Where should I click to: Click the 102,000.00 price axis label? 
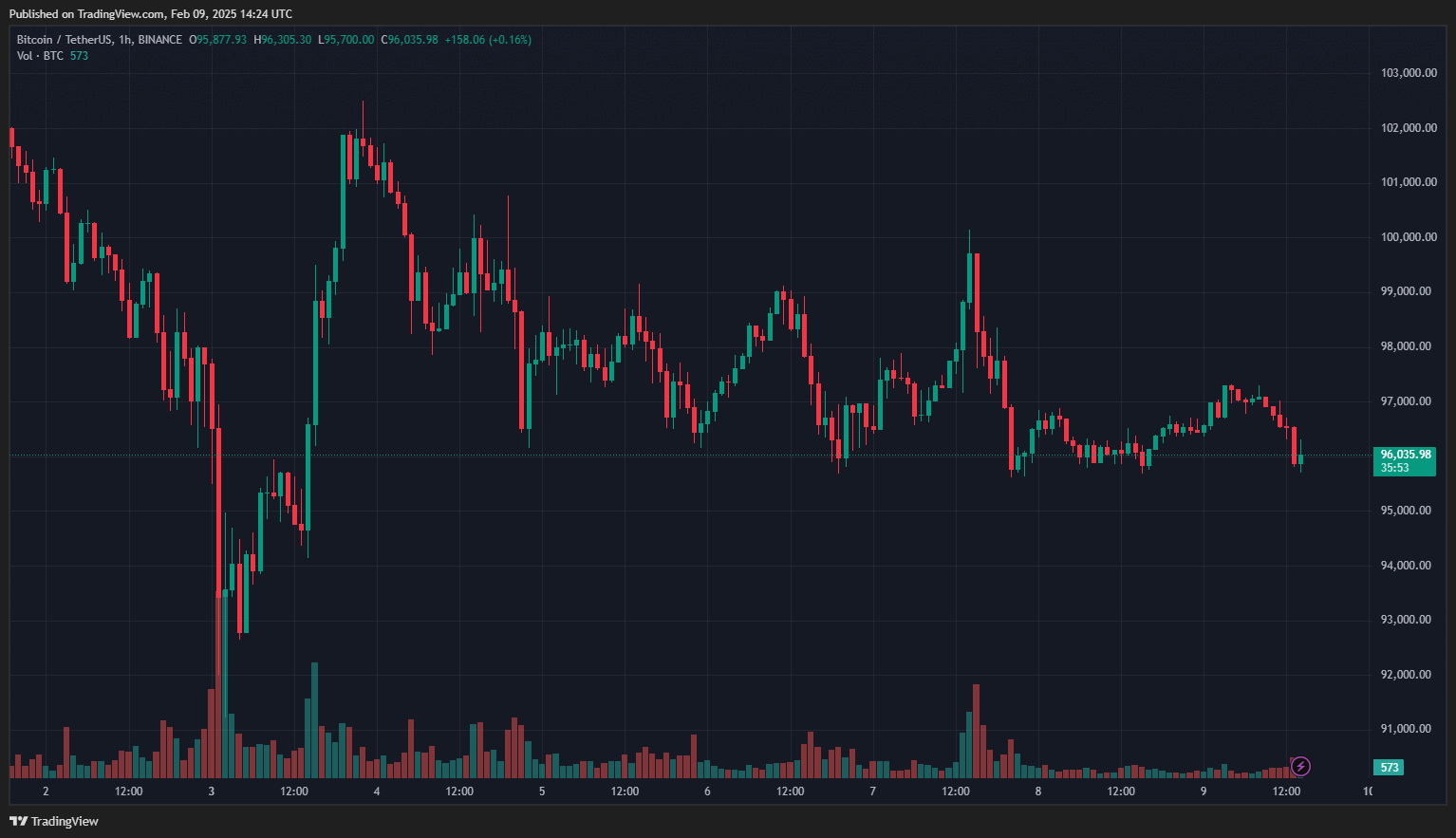tap(1409, 128)
